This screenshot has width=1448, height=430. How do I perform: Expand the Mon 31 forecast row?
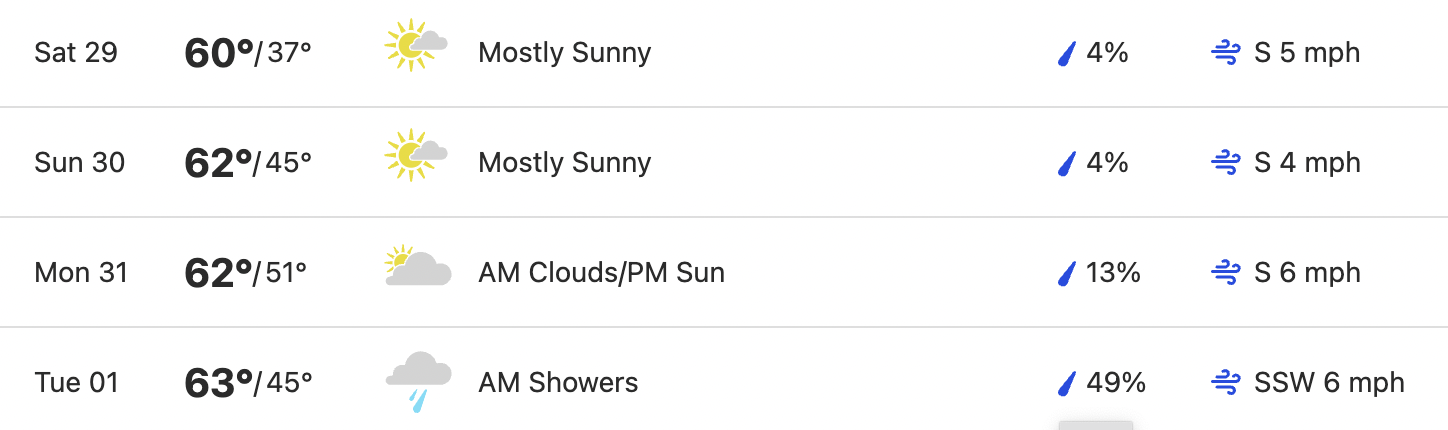click(x=724, y=272)
